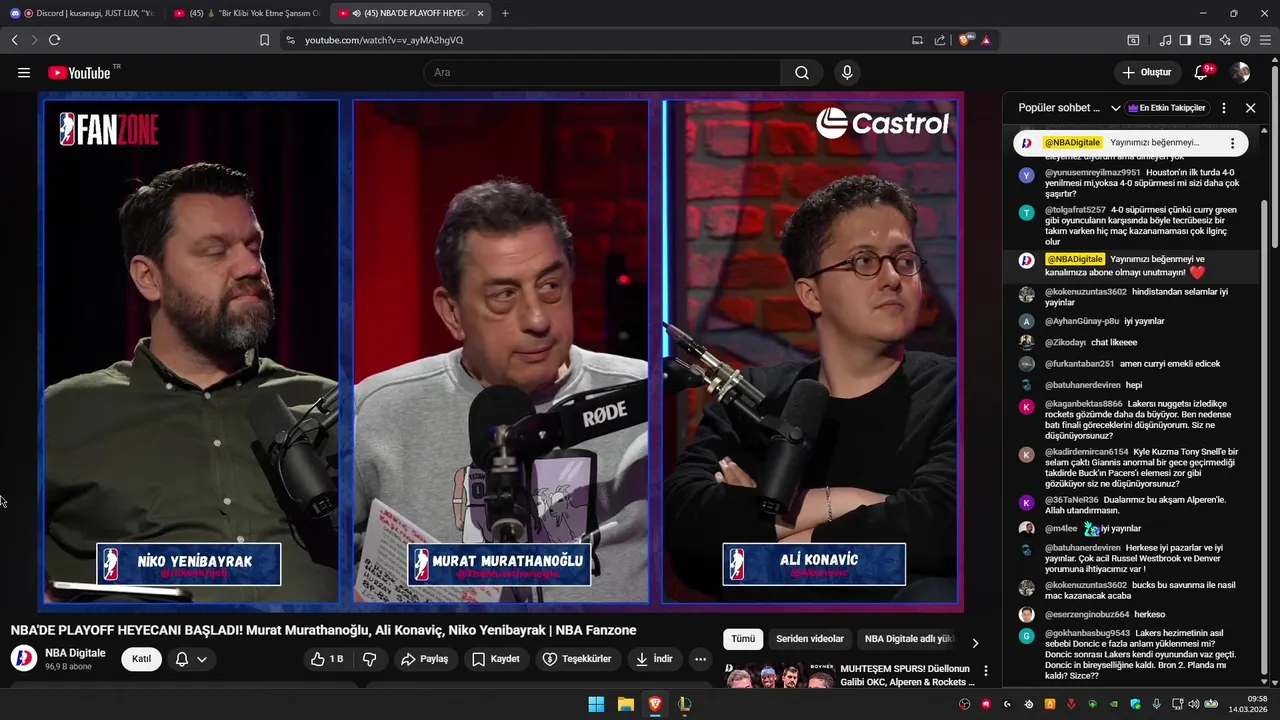Like the video (1 B)
Screen dimensions: 1280x720
(327, 659)
